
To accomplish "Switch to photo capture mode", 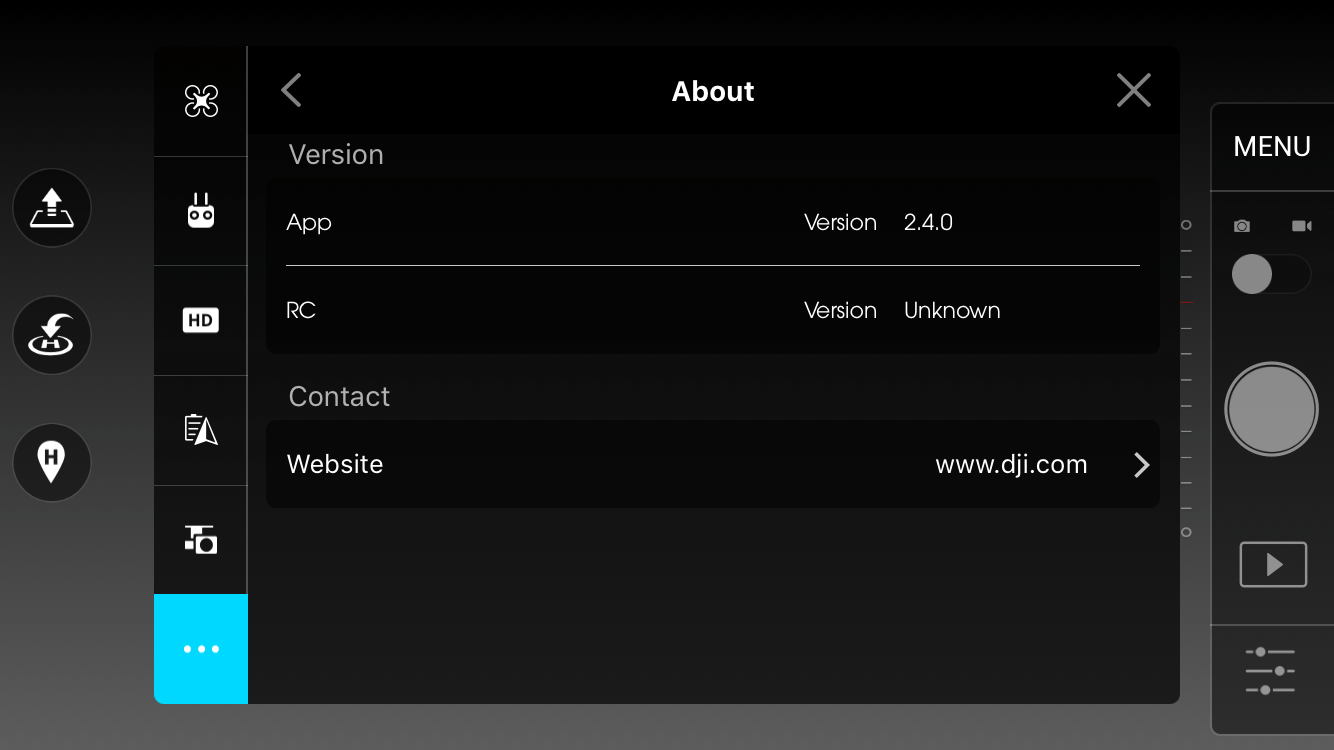I will [1241, 225].
